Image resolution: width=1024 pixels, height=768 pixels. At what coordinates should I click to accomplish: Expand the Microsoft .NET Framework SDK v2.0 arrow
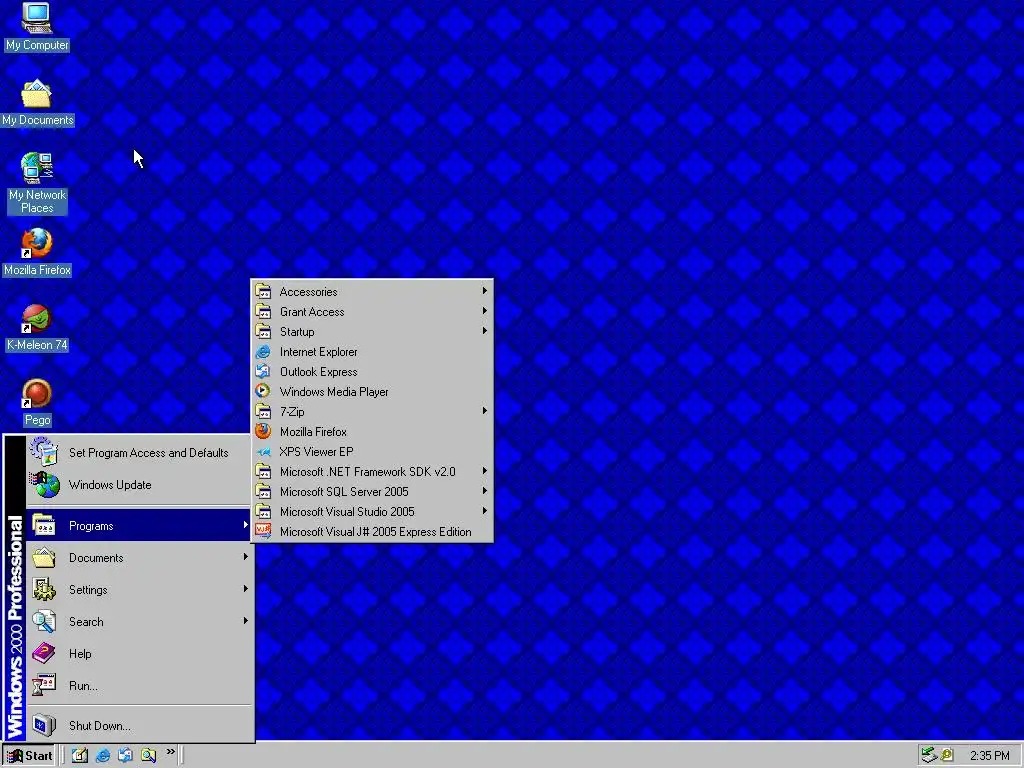pyautogui.click(x=485, y=471)
